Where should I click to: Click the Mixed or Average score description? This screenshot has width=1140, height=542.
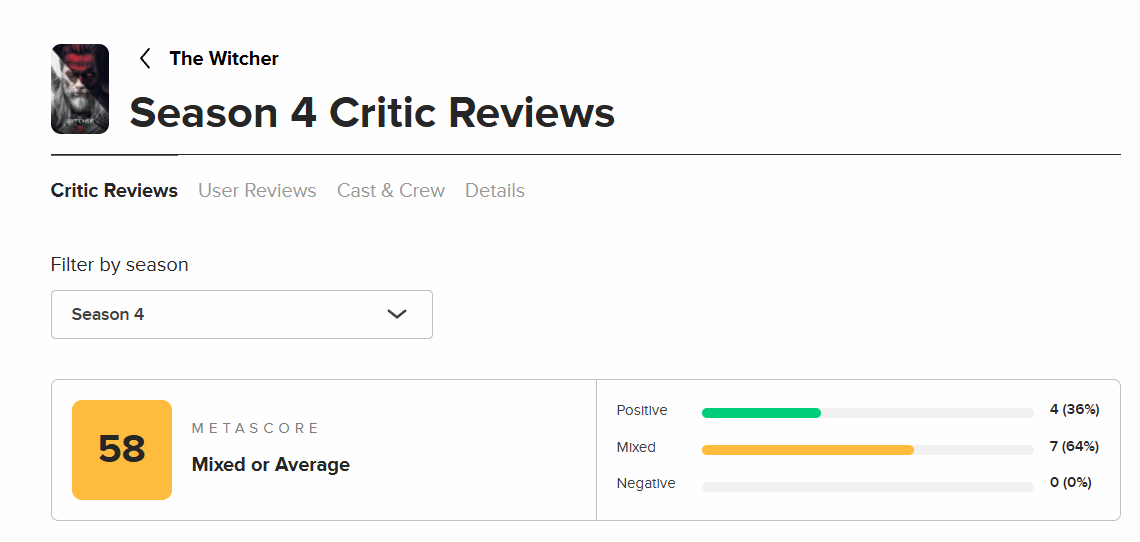[271, 464]
